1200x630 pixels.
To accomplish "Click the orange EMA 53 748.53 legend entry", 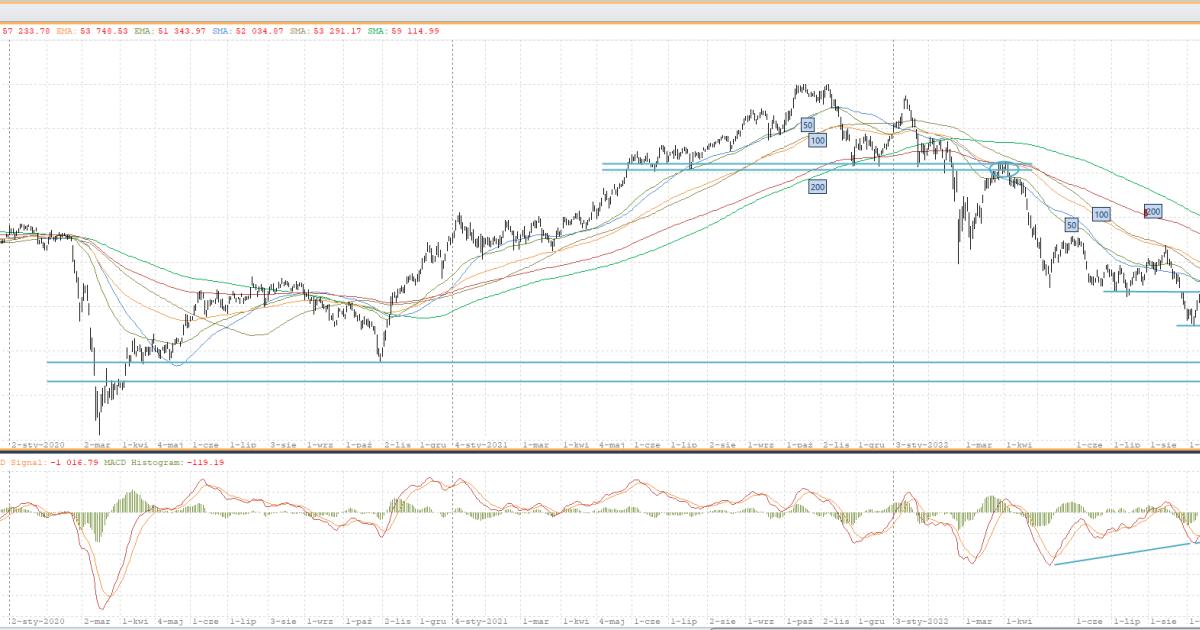I will point(91,31).
